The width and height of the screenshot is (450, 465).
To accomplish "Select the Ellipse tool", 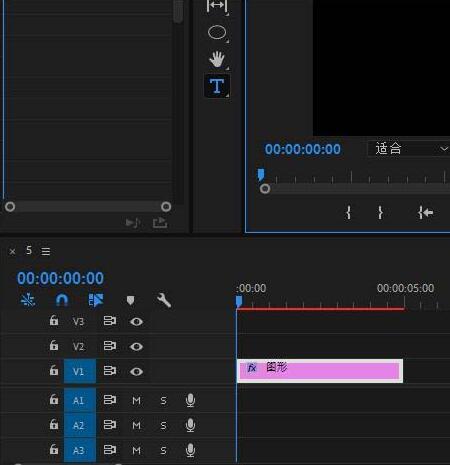I will (217, 33).
